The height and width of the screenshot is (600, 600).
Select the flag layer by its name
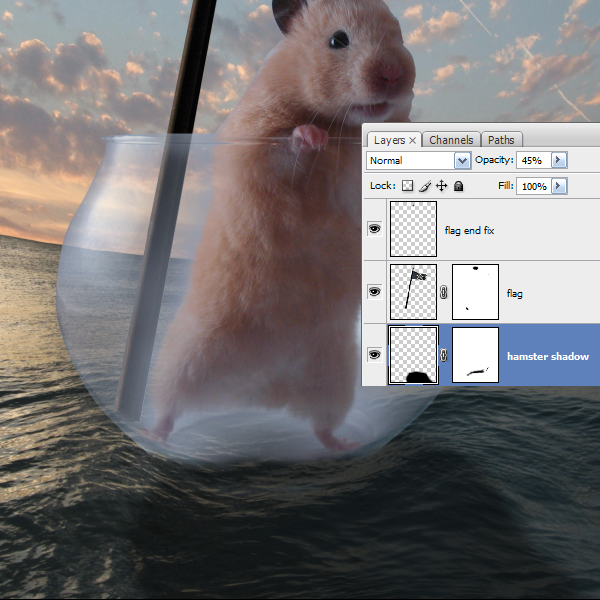515,294
